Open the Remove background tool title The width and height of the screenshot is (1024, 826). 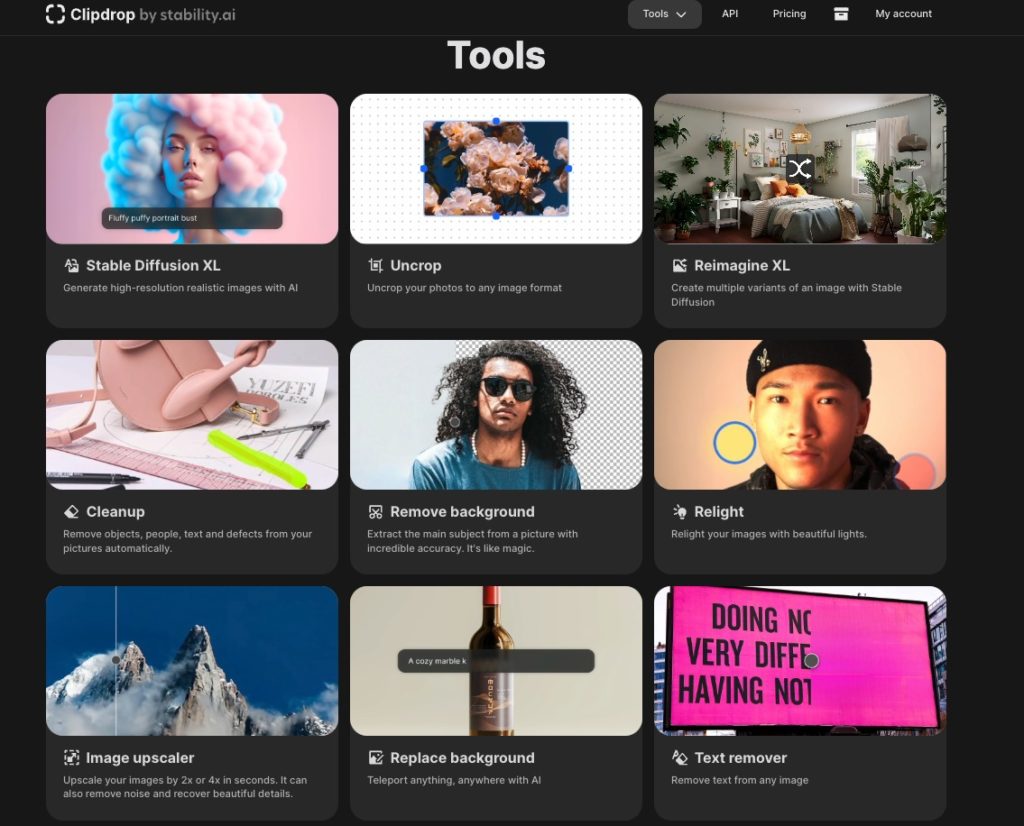(x=462, y=512)
